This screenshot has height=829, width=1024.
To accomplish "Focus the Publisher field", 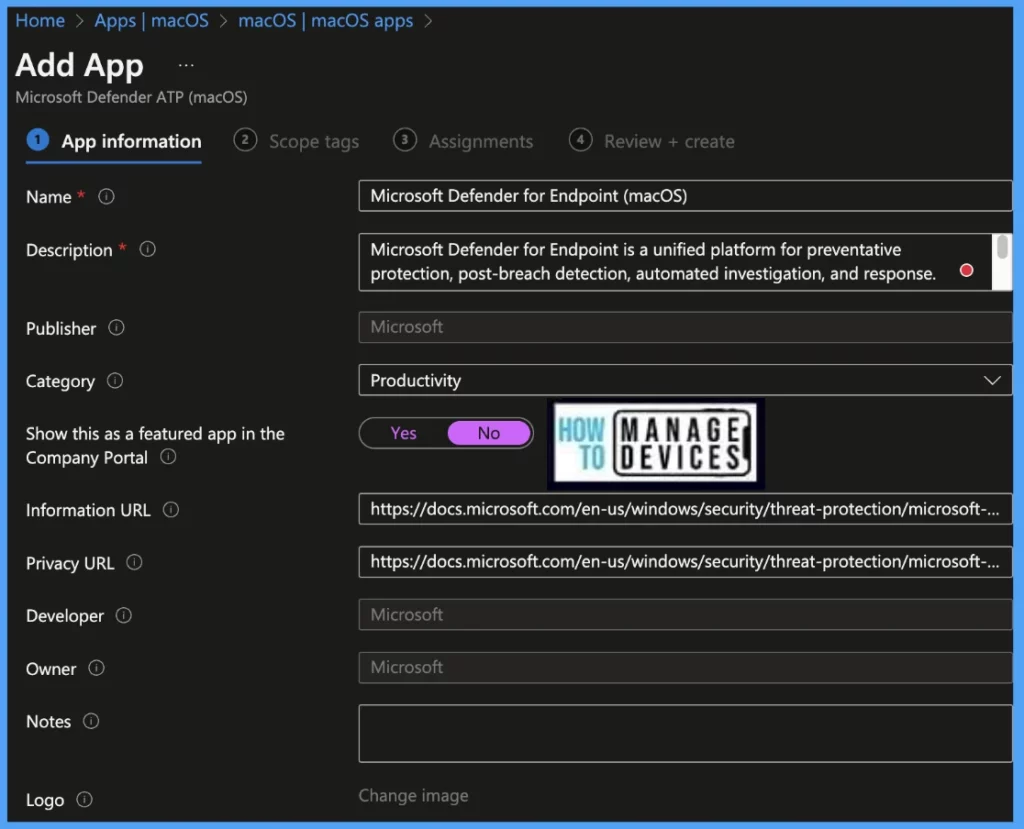I will [x=685, y=327].
